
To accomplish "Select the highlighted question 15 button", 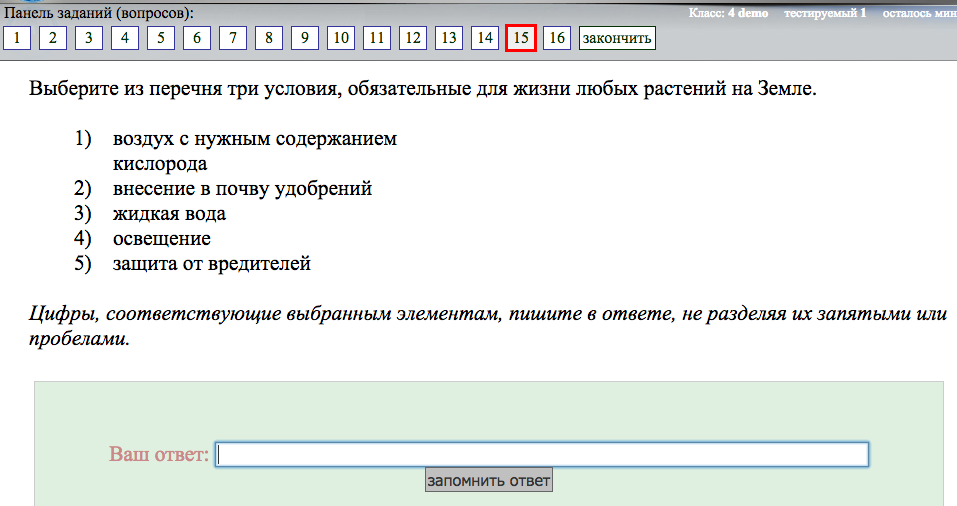I will point(521,38).
